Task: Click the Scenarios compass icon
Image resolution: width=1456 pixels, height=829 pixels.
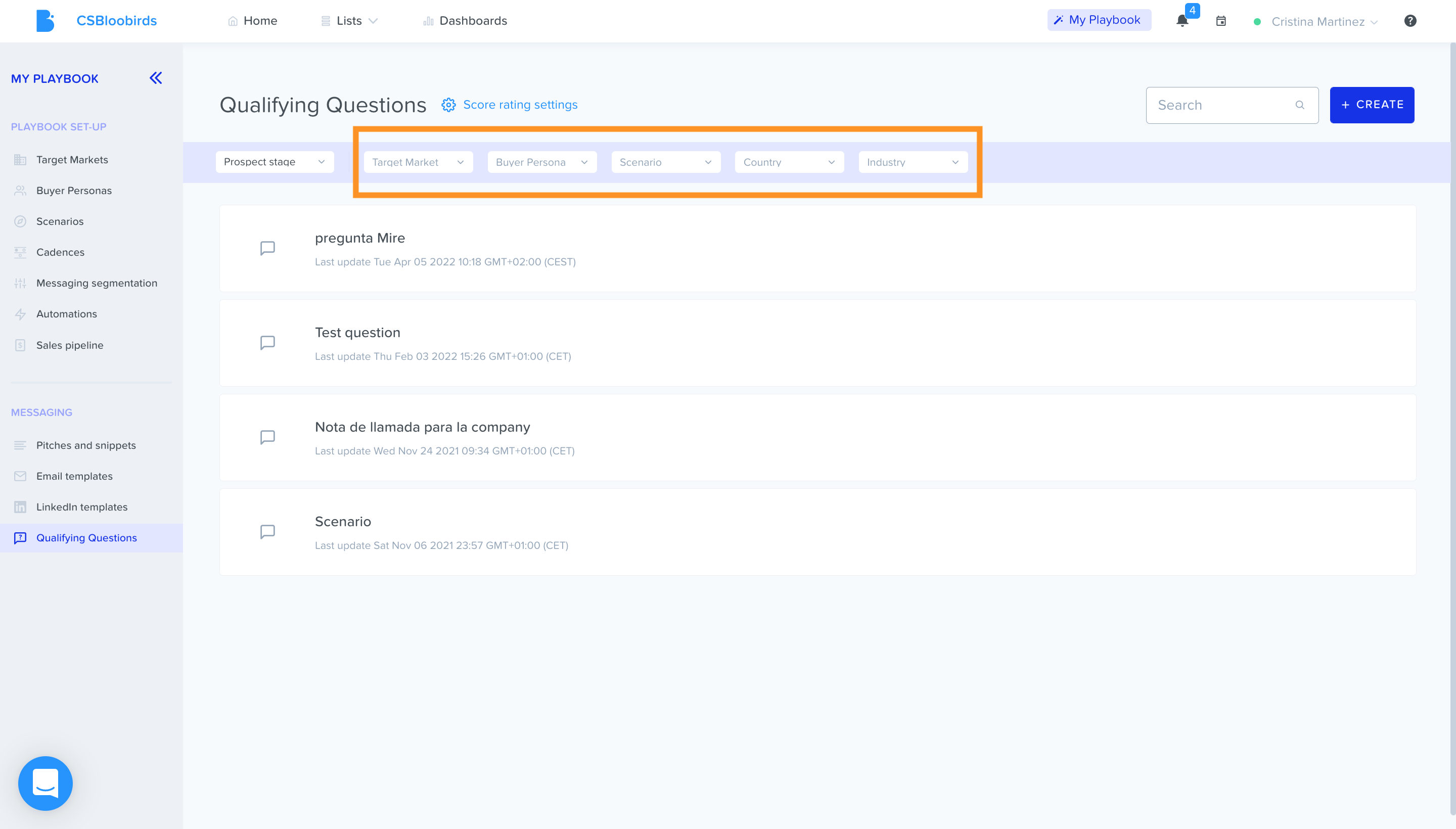Action: 21,221
